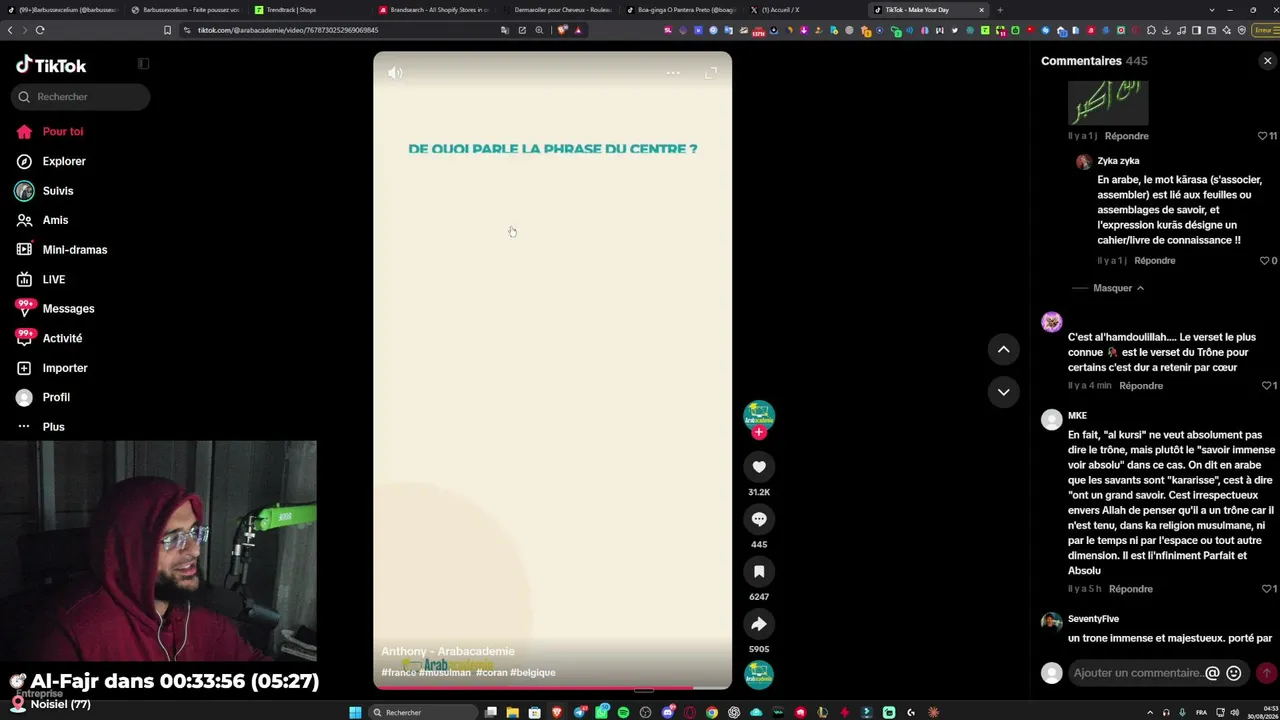Screen dimensions: 1280x720
Task: Open MKE's profile name
Action: 1077,416
